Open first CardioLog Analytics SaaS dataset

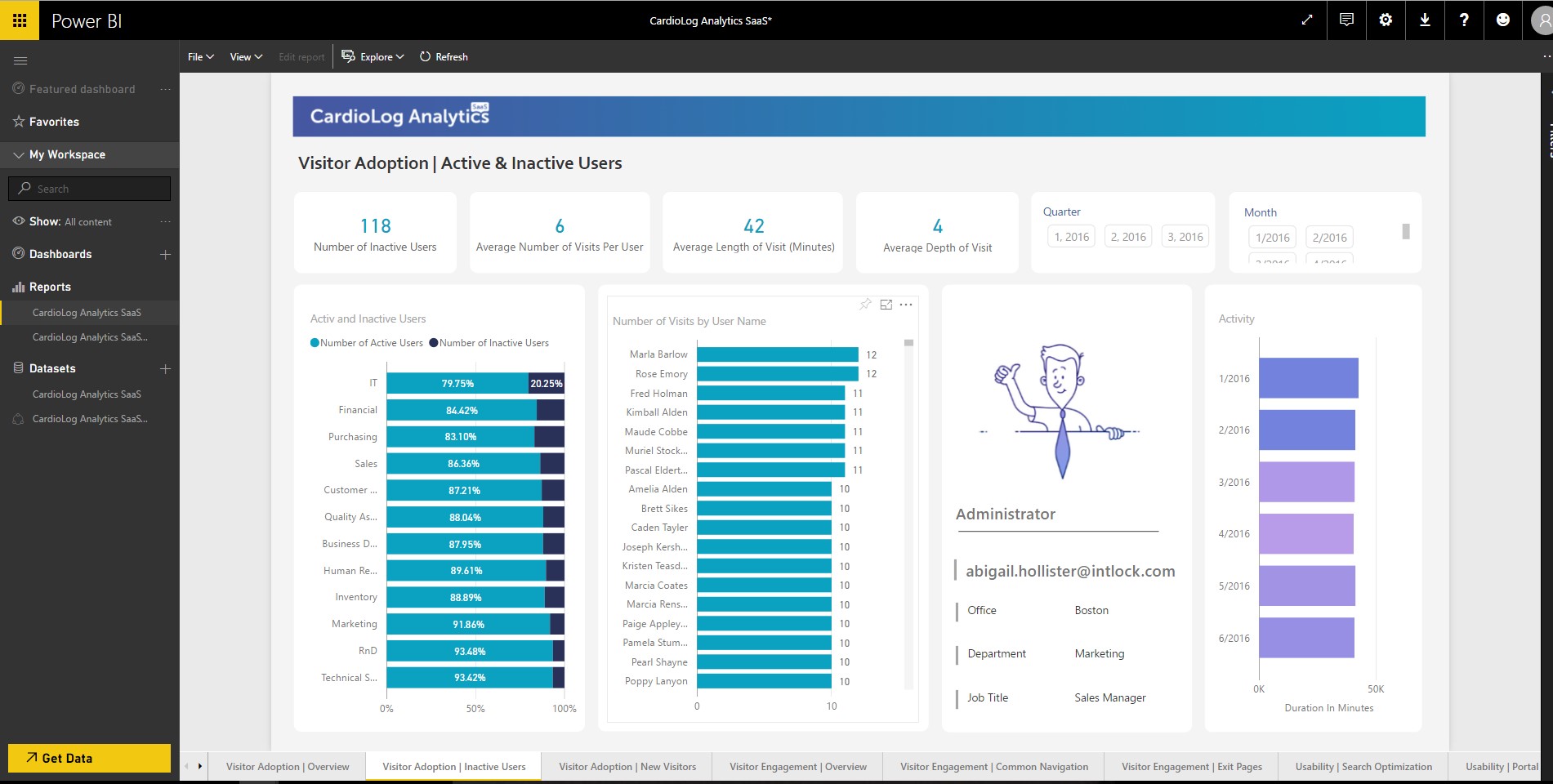(x=87, y=394)
